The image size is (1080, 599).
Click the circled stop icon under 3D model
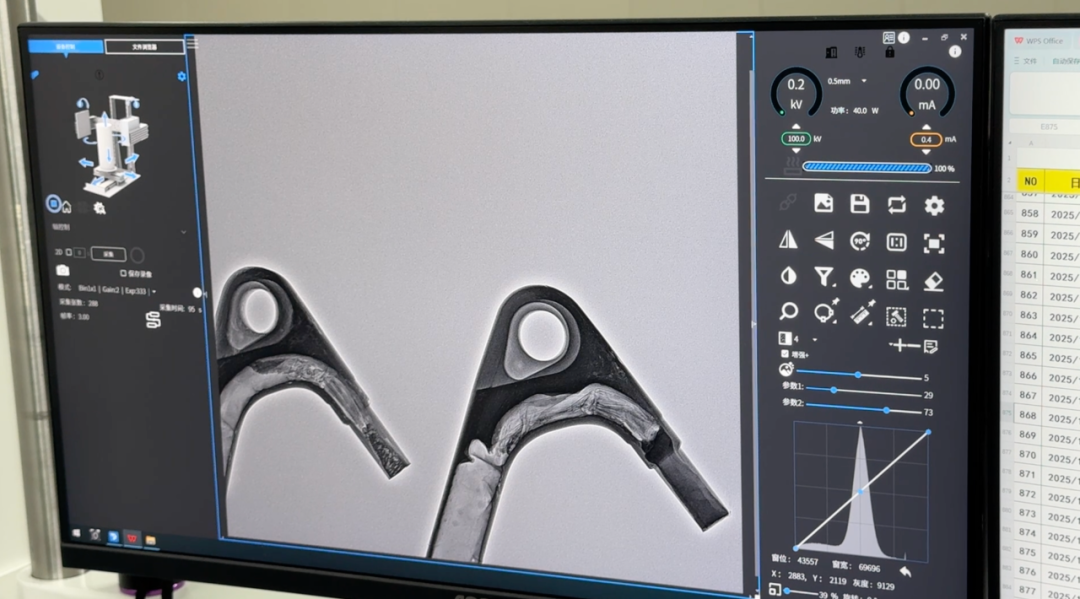pos(54,203)
